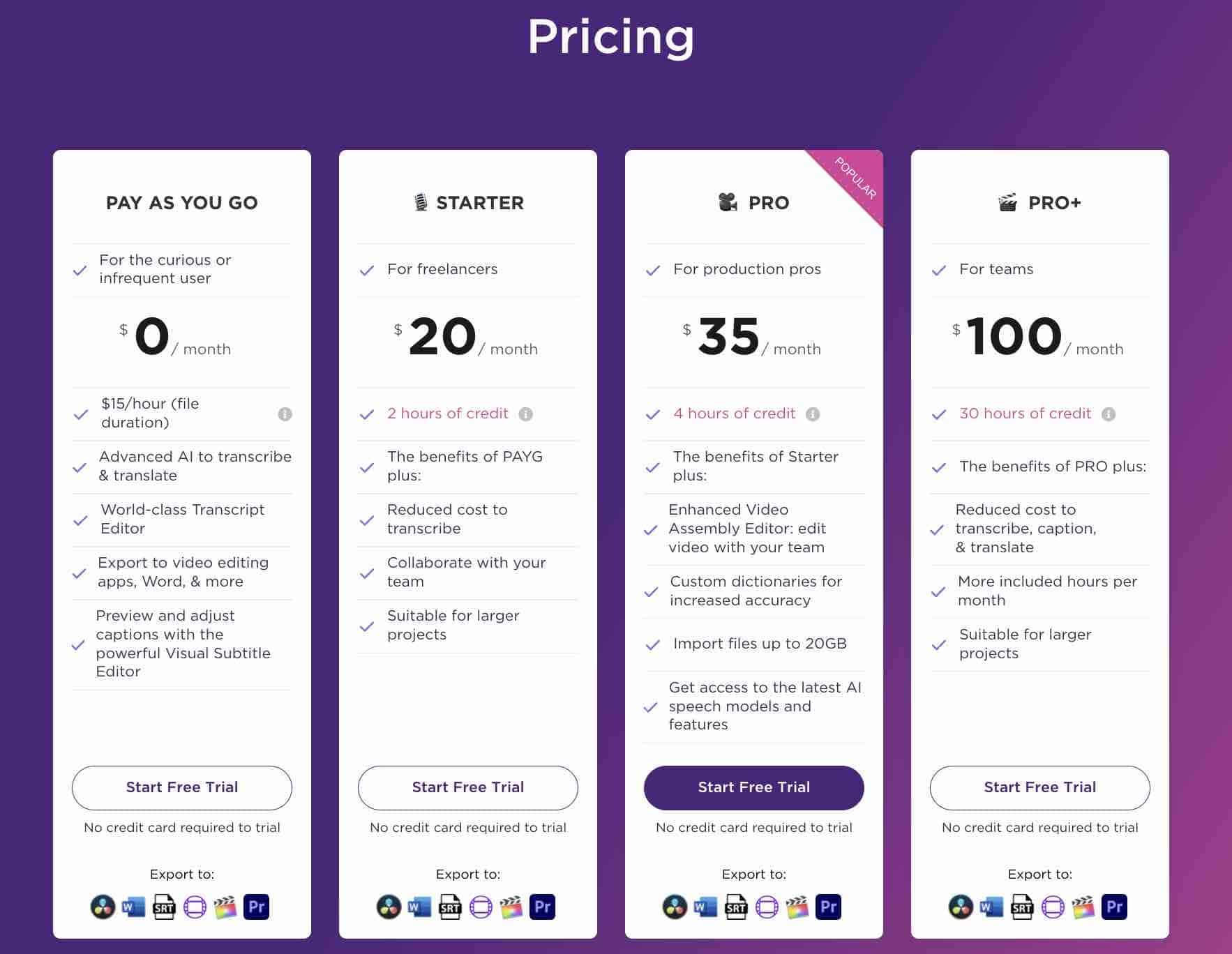This screenshot has height=954, width=1232.
Task: Click the Starter plan heading with microphone
Action: [468, 203]
